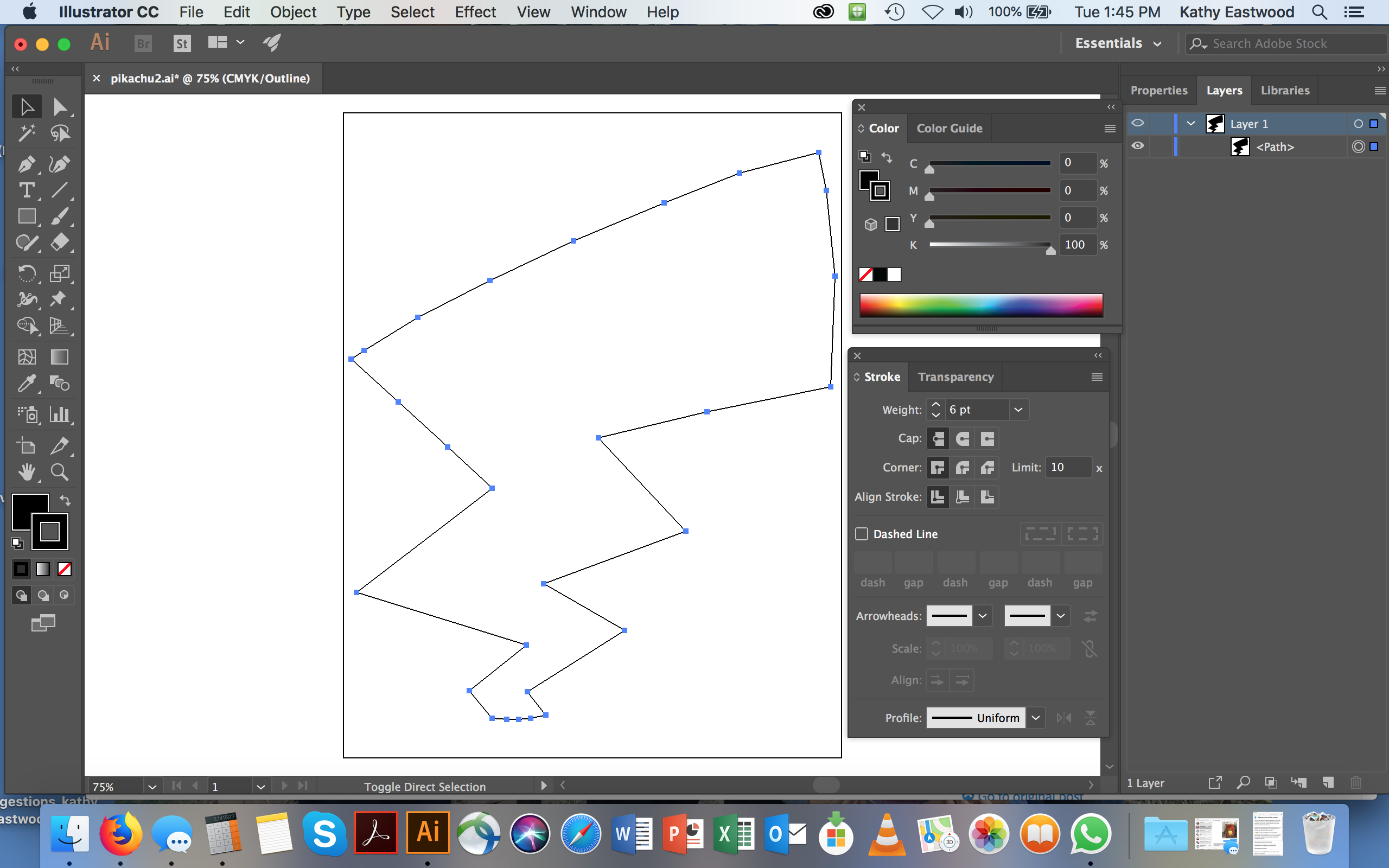The height and width of the screenshot is (868, 1389).
Task: Select the Type tool
Action: (27, 190)
